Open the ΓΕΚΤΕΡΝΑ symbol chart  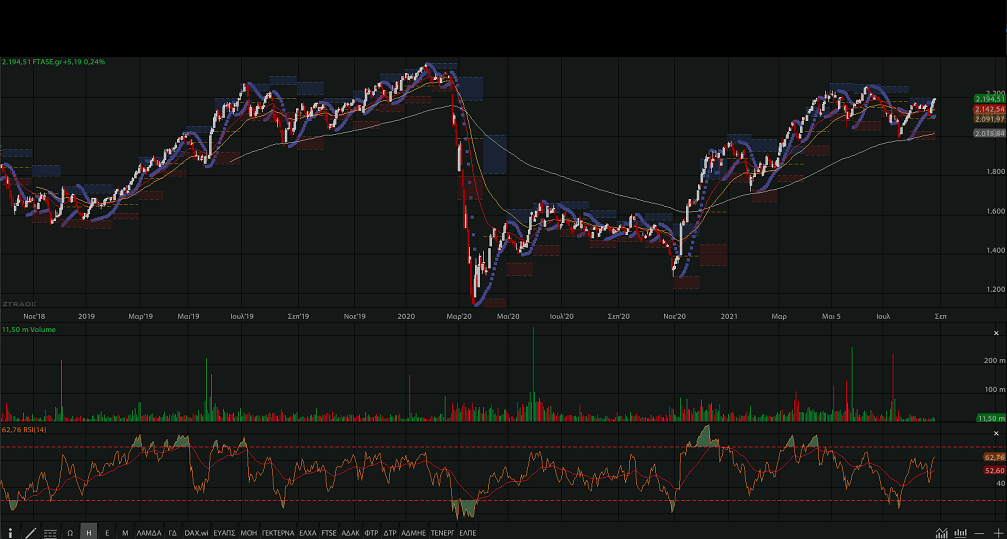(277, 533)
